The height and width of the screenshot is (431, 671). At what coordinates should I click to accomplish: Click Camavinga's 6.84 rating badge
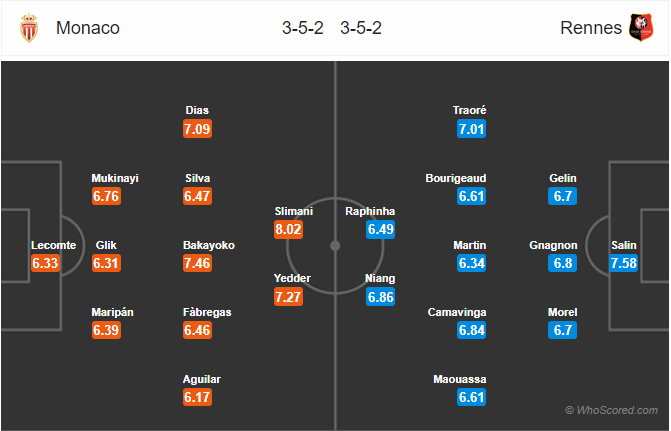[x=471, y=330]
